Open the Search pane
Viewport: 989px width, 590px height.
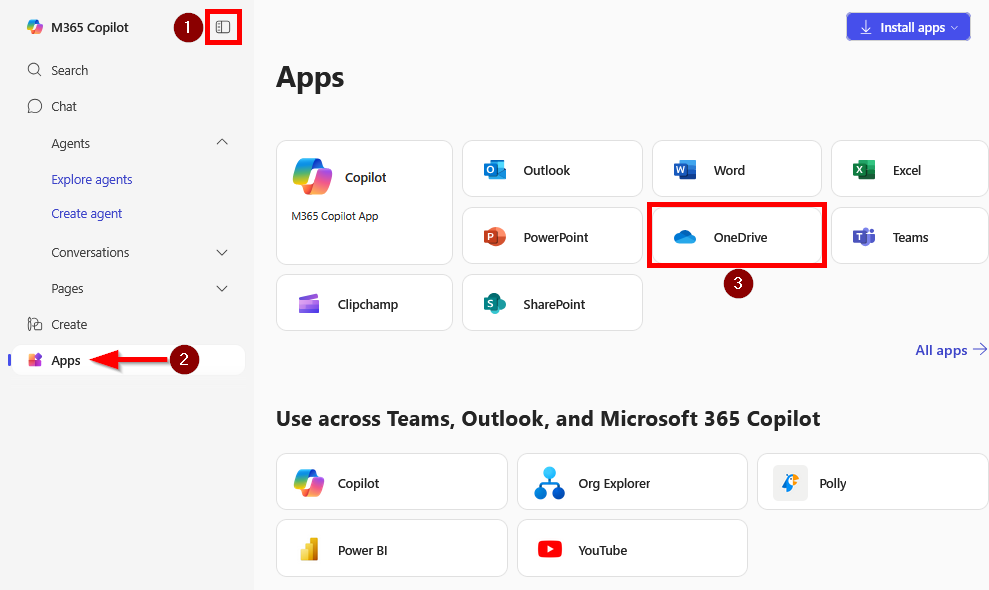(68, 70)
